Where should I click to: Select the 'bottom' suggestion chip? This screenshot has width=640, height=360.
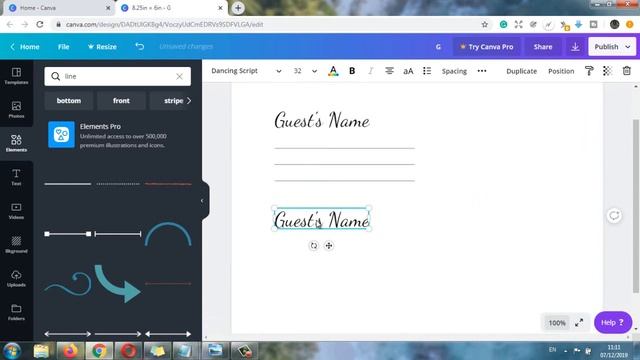[69, 100]
